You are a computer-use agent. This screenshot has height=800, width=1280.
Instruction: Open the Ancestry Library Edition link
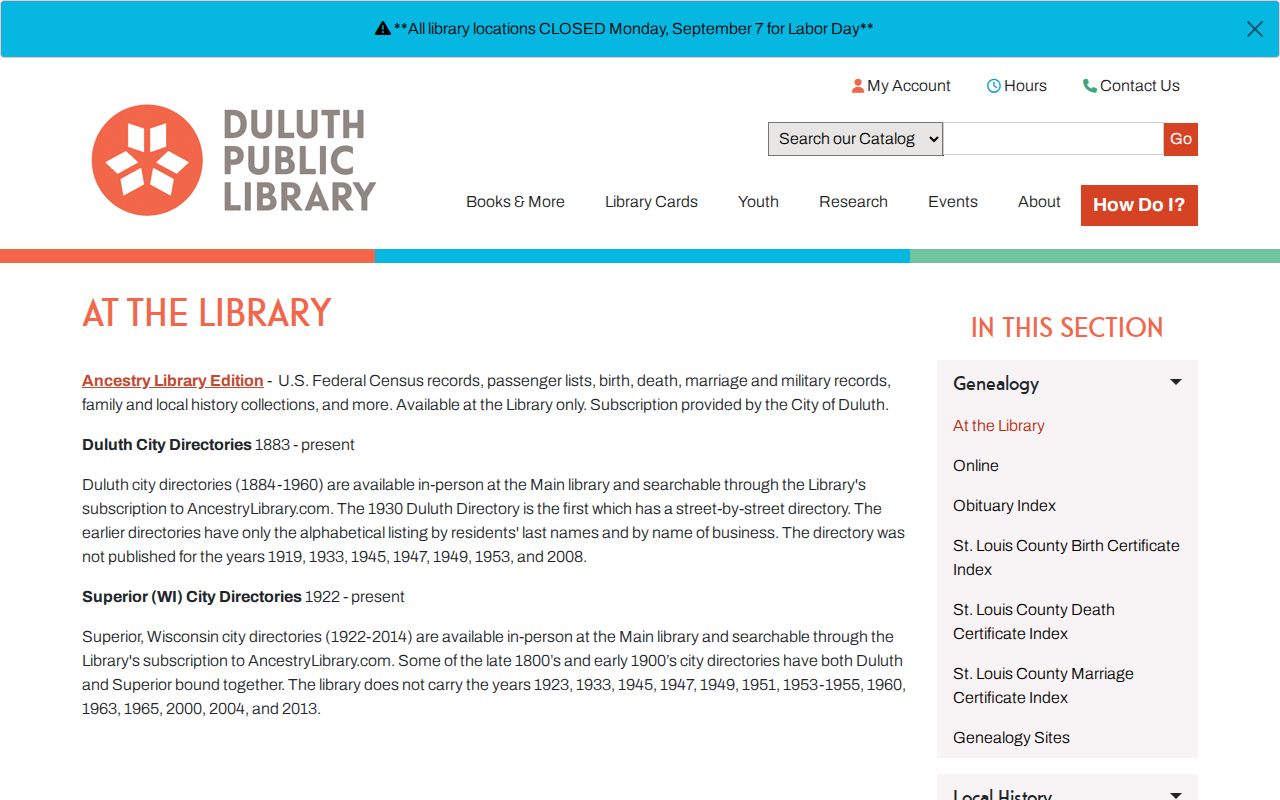pos(172,381)
